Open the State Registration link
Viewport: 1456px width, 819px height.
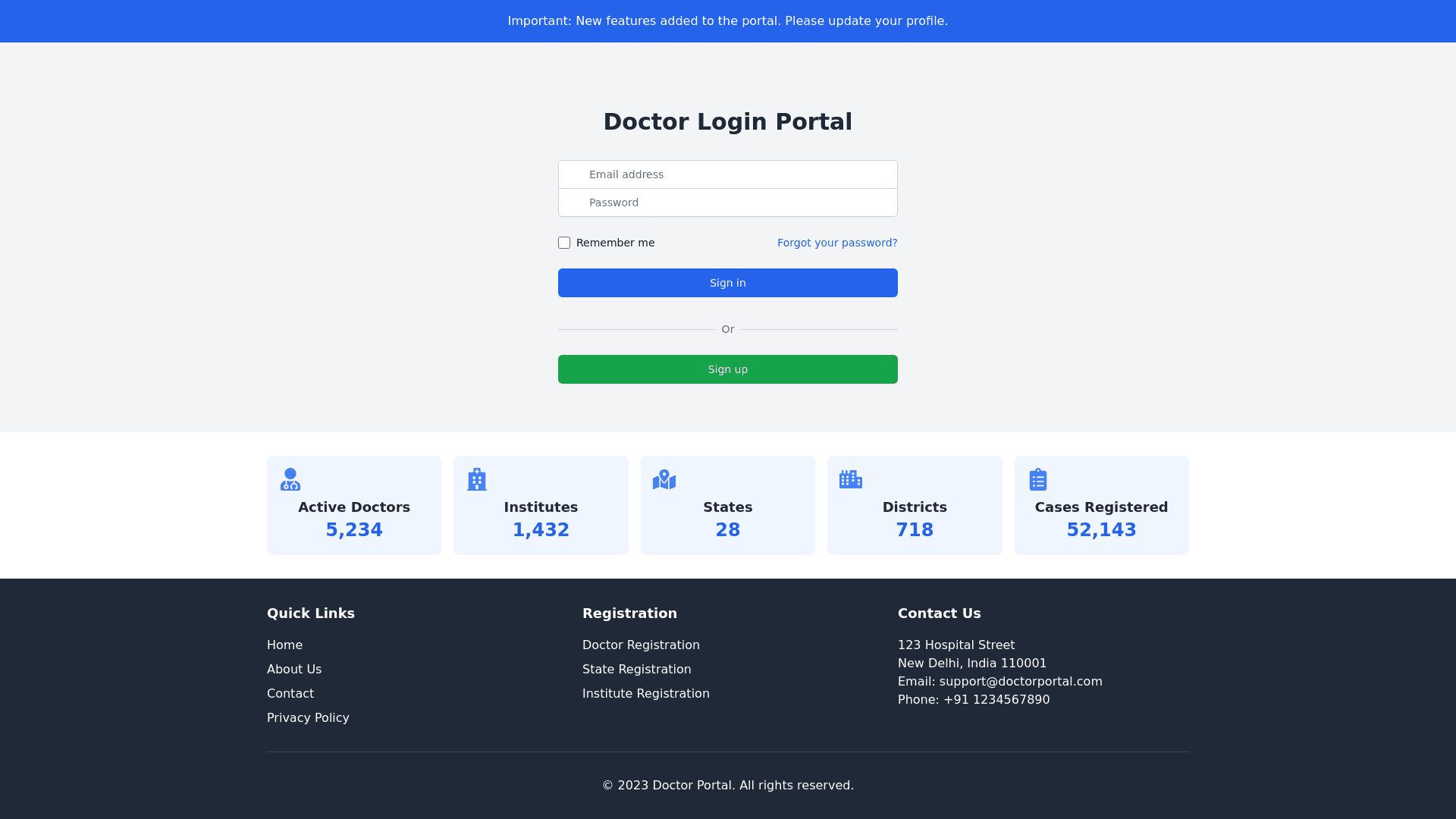click(x=636, y=669)
